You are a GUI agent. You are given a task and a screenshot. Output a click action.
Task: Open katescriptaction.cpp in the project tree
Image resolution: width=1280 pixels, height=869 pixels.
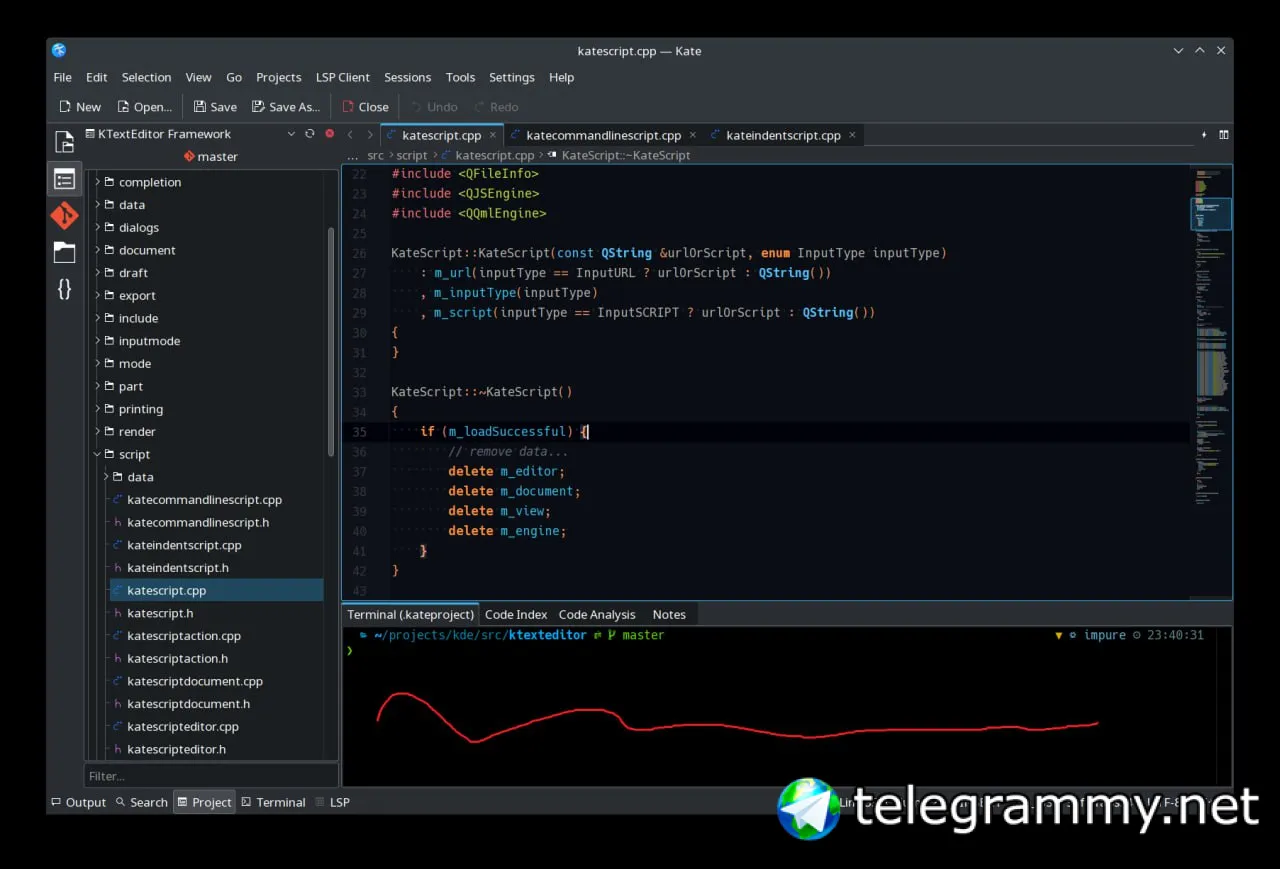coord(184,636)
